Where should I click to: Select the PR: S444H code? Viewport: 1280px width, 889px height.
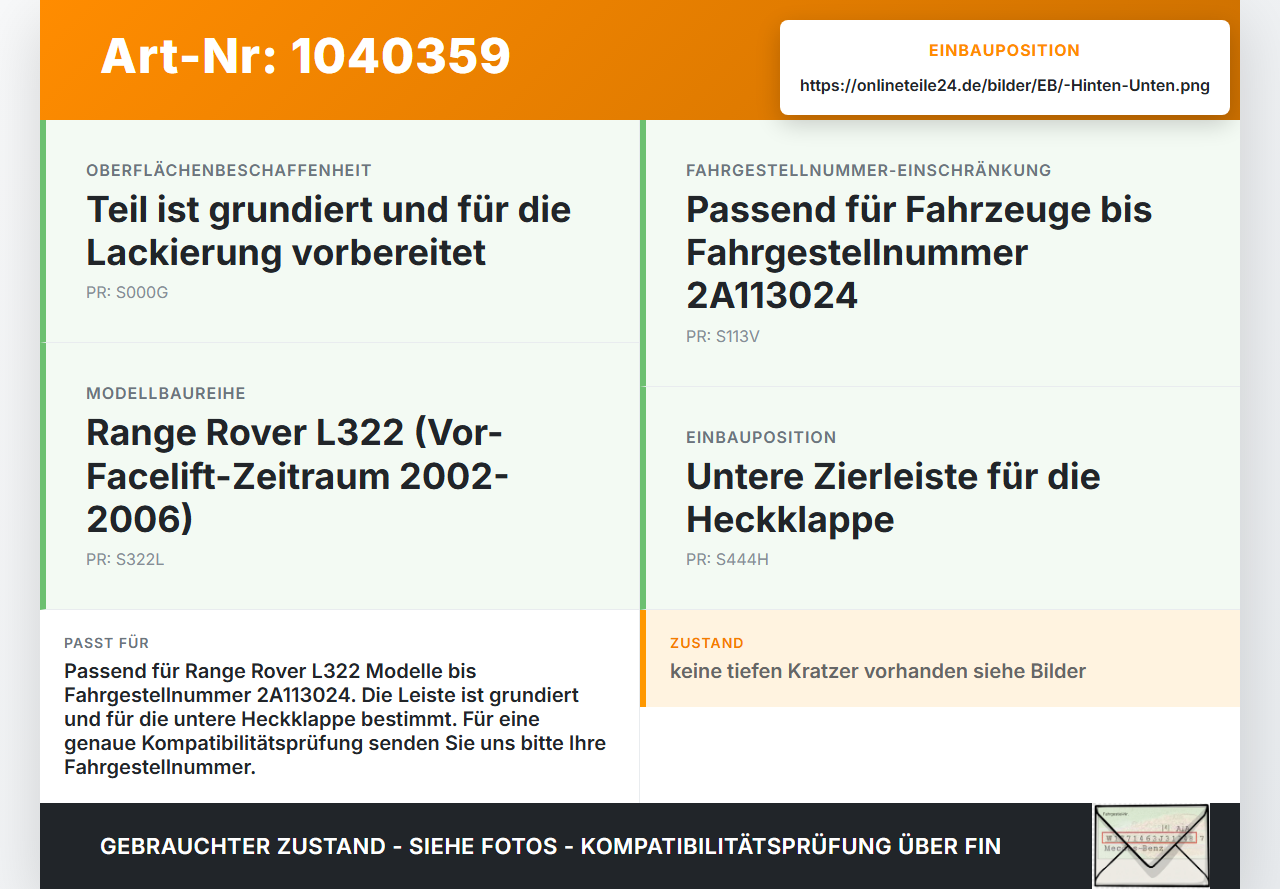(x=727, y=560)
